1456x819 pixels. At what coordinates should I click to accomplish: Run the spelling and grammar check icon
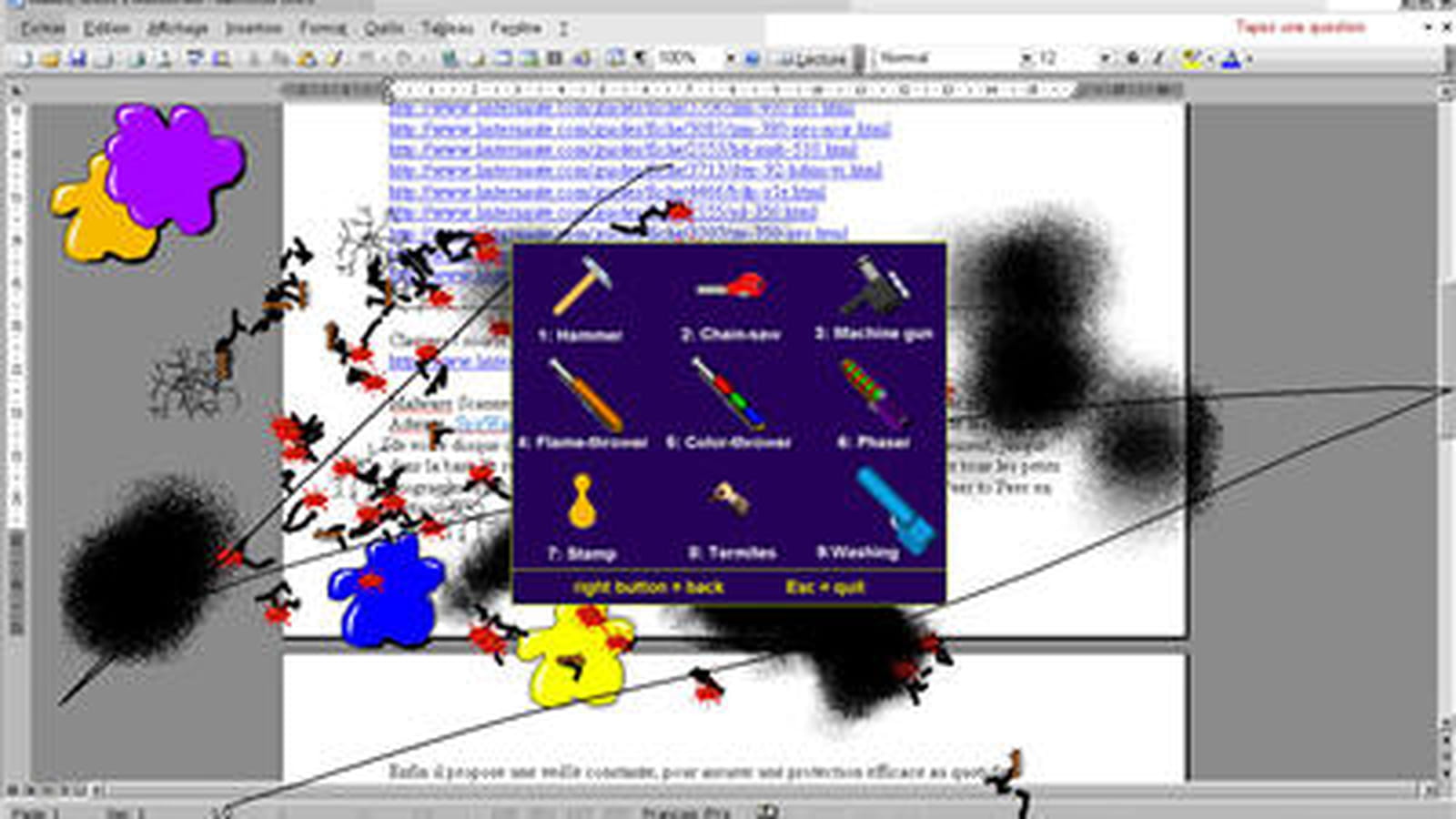[x=194, y=59]
